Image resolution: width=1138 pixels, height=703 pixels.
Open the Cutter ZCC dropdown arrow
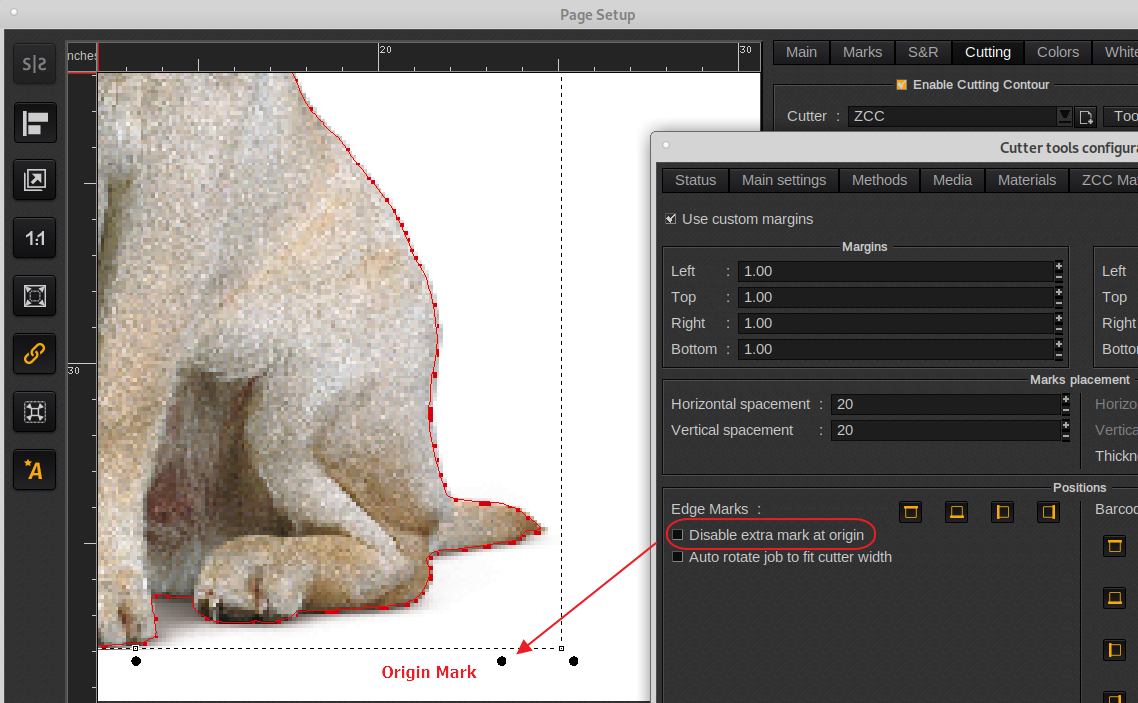click(1065, 116)
